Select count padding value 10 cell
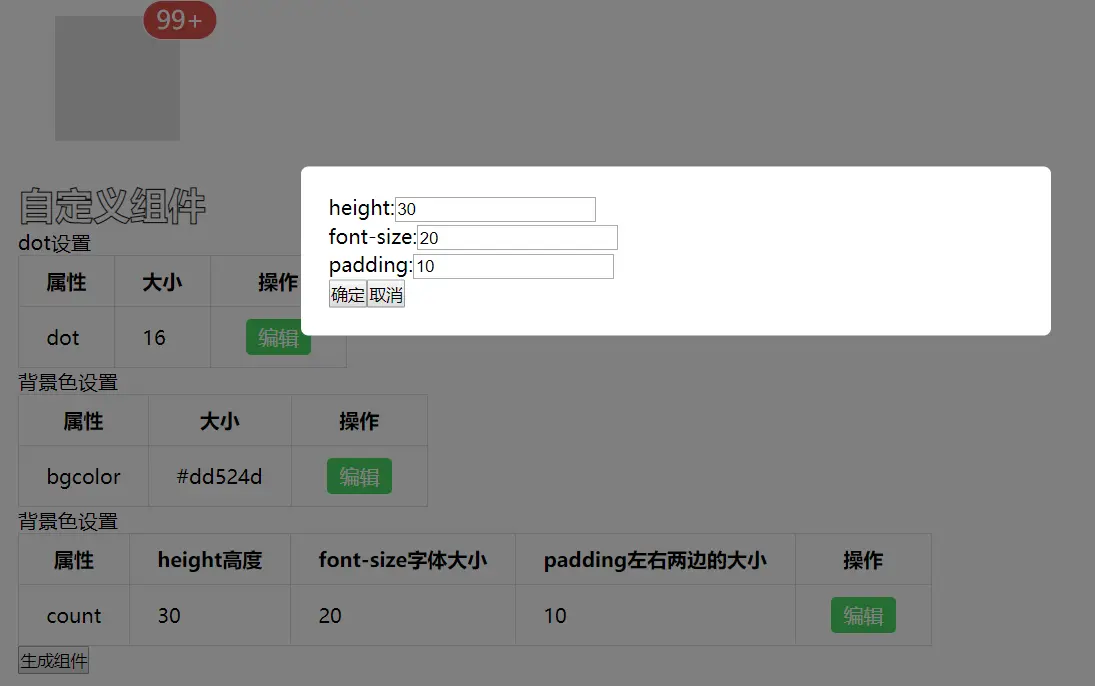This screenshot has width=1095, height=686. (655, 615)
